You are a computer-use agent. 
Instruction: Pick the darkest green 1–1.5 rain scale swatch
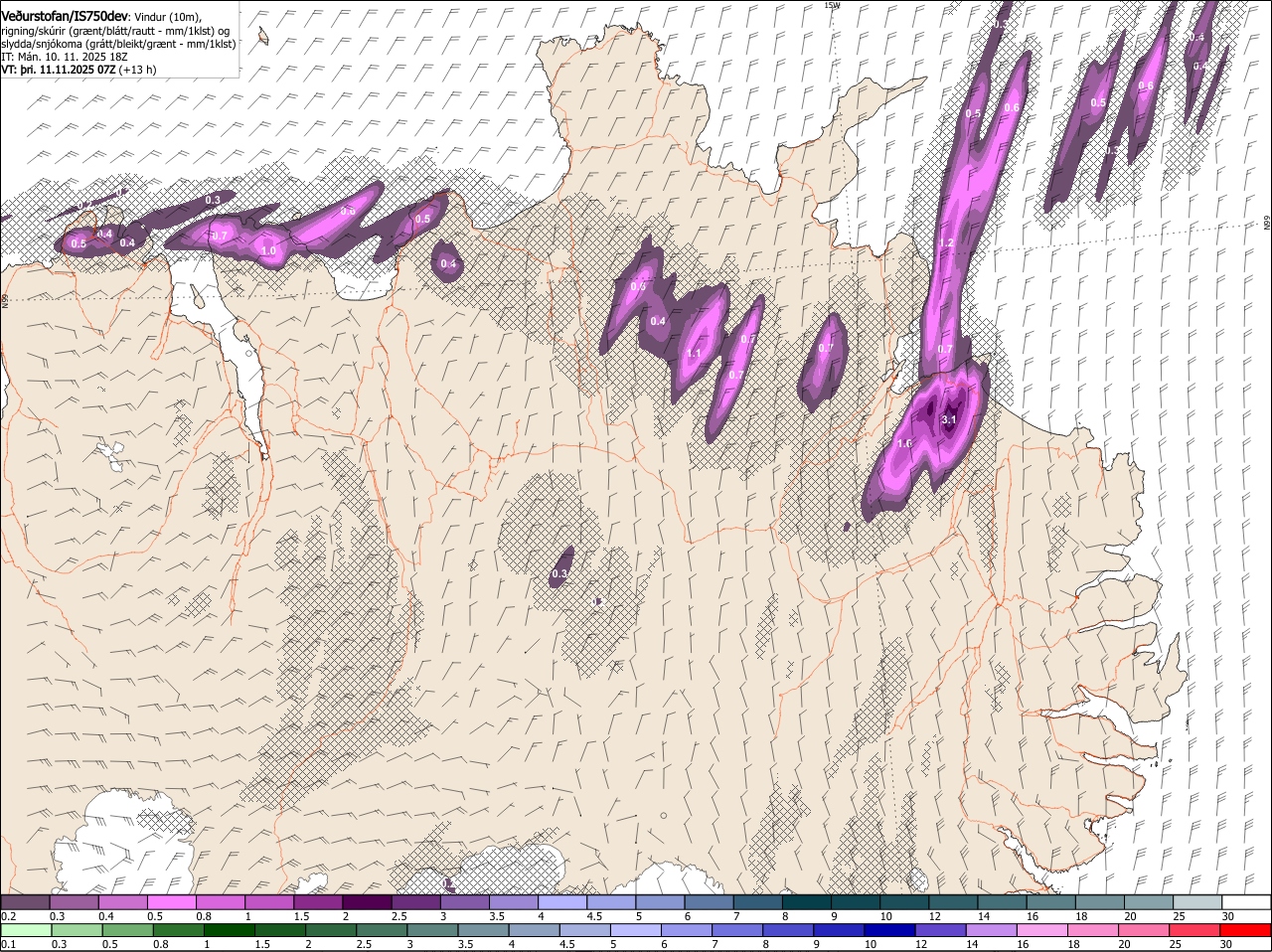(x=230, y=930)
